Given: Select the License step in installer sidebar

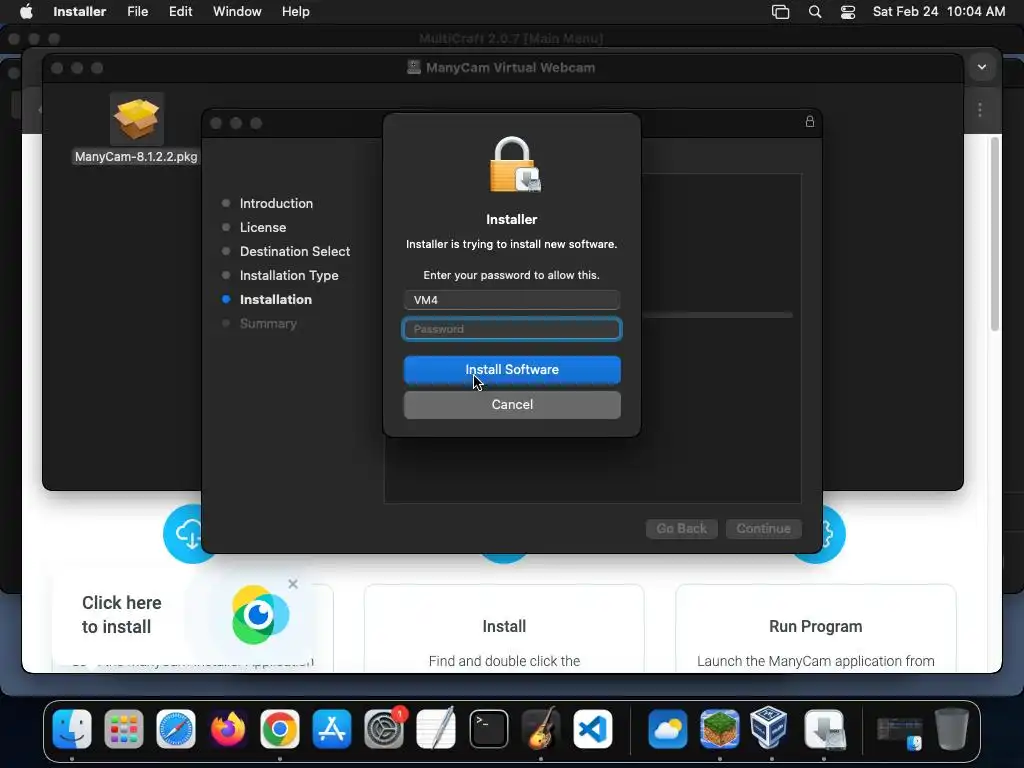Looking at the screenshot, I should [x=263, y=227].
